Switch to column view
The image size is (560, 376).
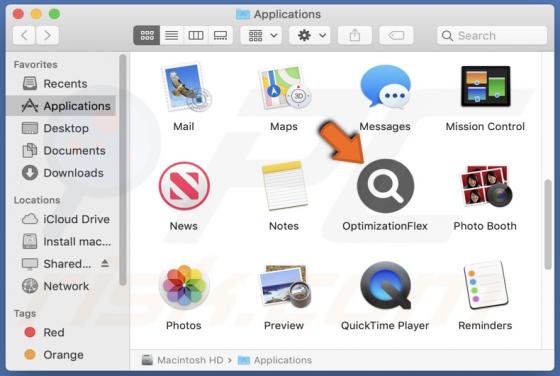pyautogui.click(x=196, y=35)
